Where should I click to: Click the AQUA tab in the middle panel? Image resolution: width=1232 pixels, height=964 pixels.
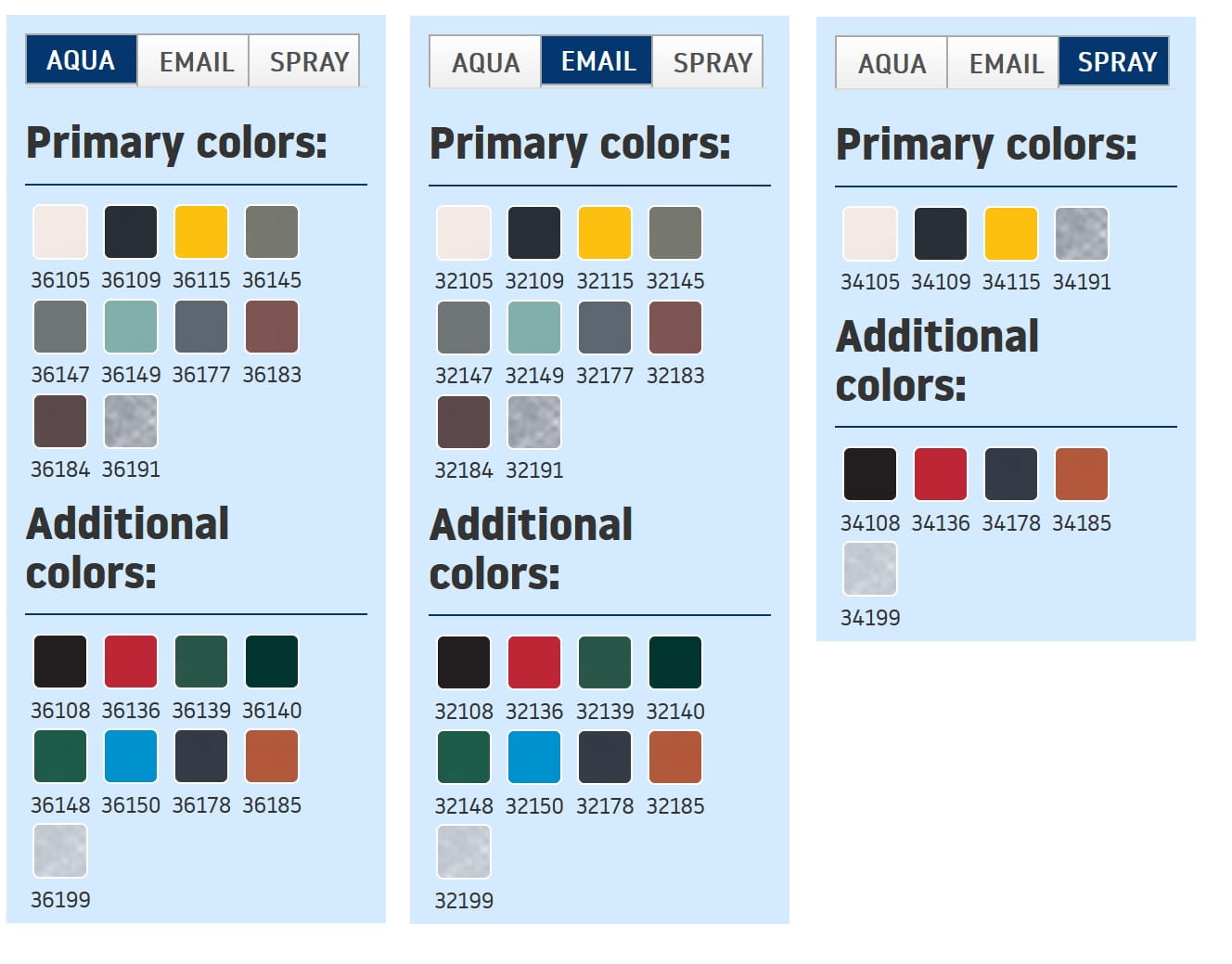485,63
